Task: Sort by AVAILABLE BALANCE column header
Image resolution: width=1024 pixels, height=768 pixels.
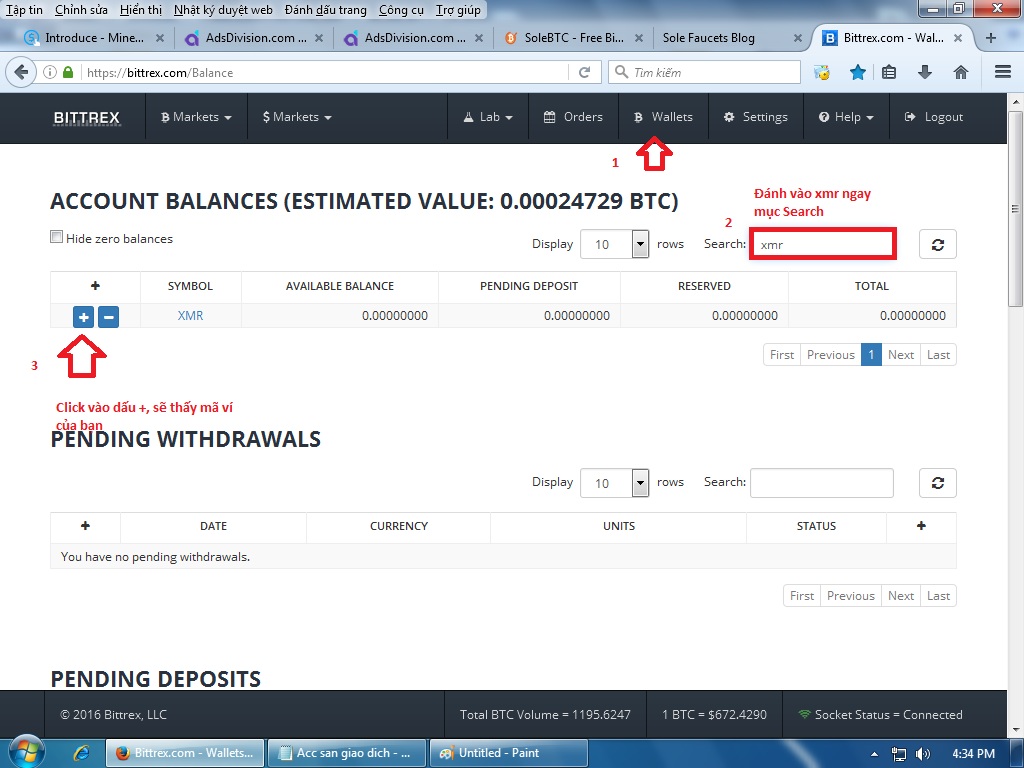Action: (x=340, y=286)
